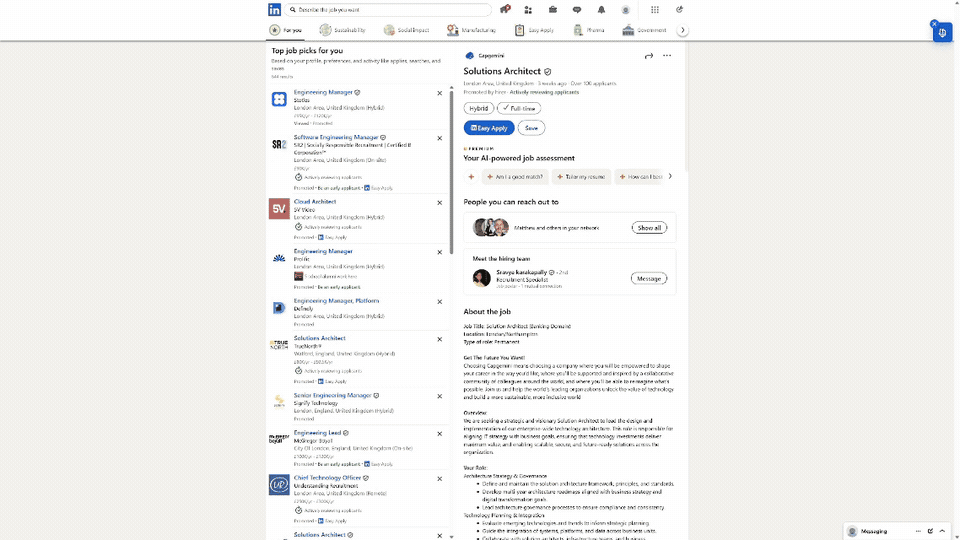Select the Easy Apply tab
The image size is (960, 540).
pos(534,30)
